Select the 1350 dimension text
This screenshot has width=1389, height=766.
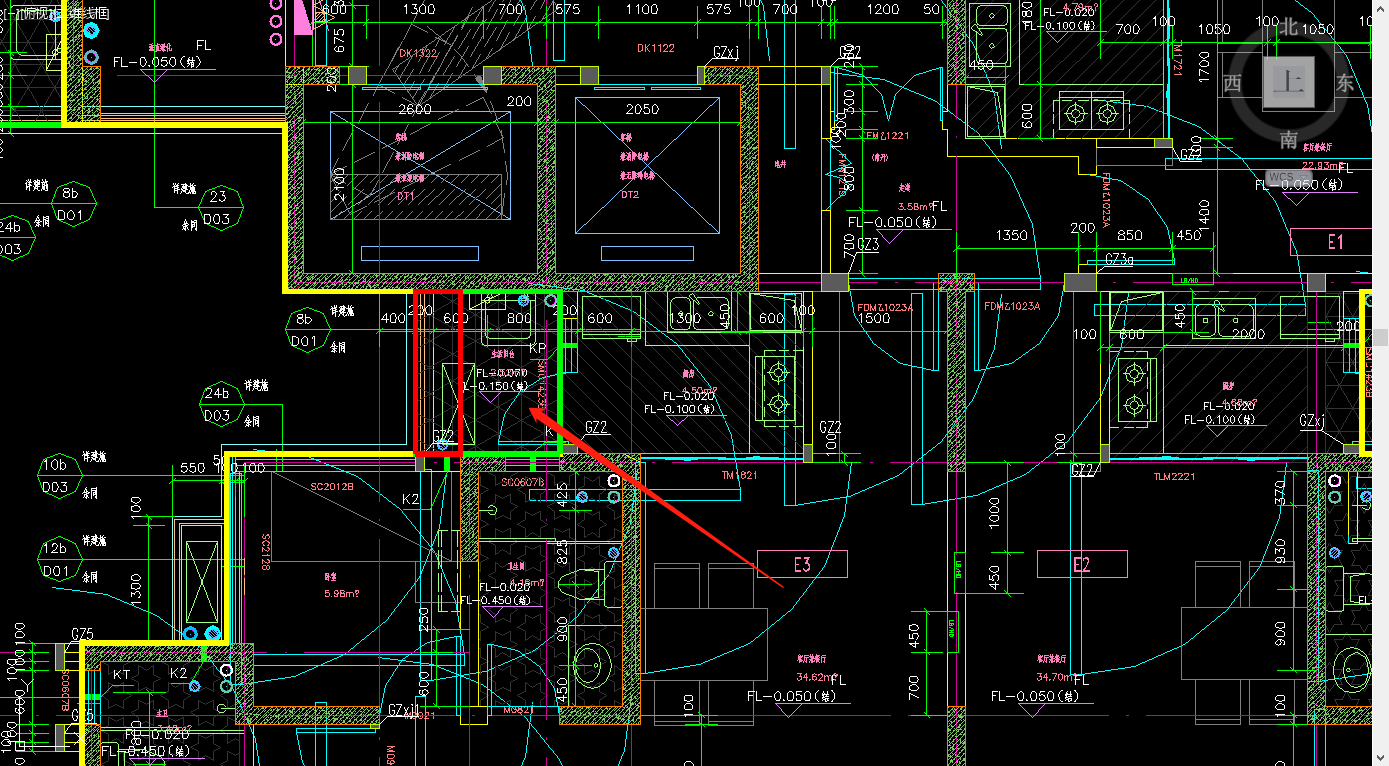pos(1011,235)
